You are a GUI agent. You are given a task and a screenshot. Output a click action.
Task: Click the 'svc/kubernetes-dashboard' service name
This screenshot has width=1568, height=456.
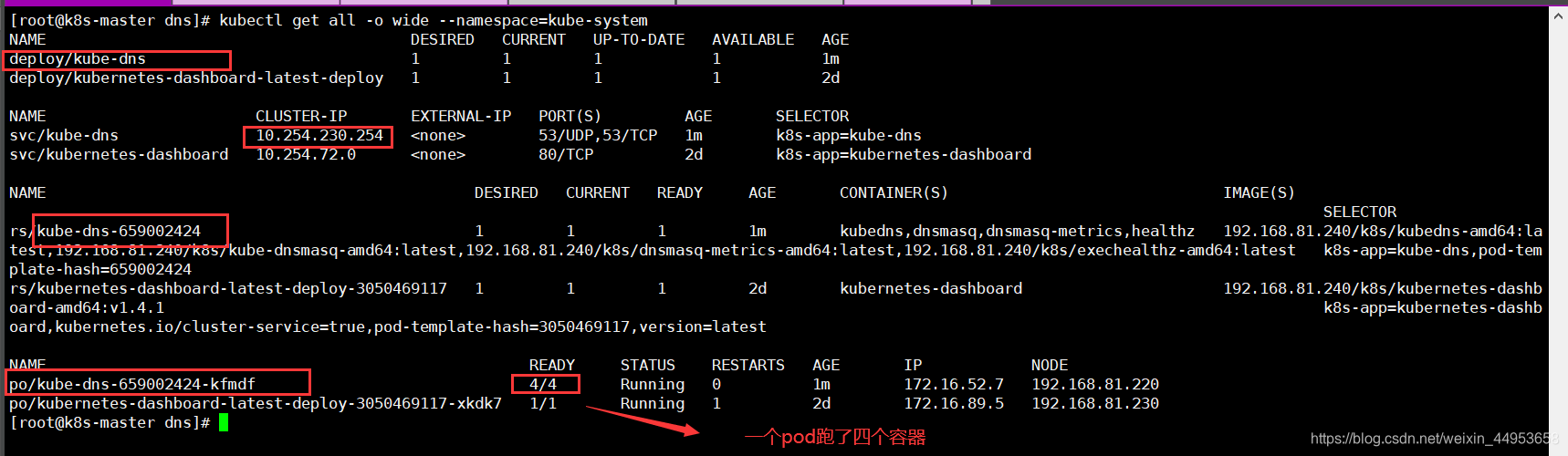pyautogui.click(x=119, y=154)
